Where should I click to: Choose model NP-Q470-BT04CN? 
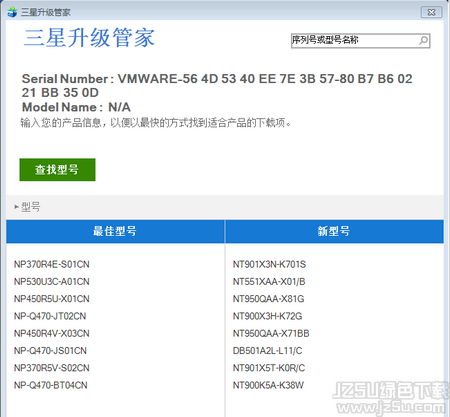51,385
